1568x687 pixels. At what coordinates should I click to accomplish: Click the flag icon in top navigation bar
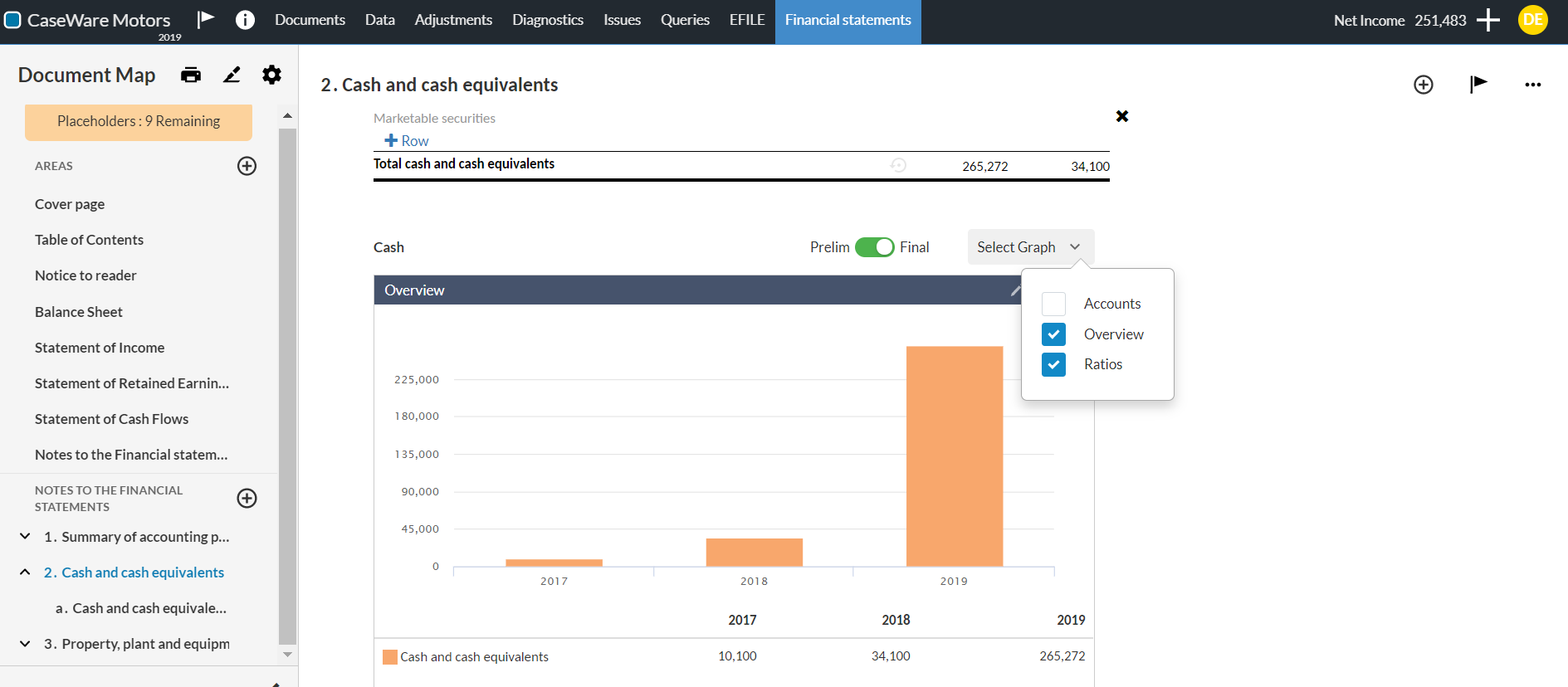click(206, 20)
